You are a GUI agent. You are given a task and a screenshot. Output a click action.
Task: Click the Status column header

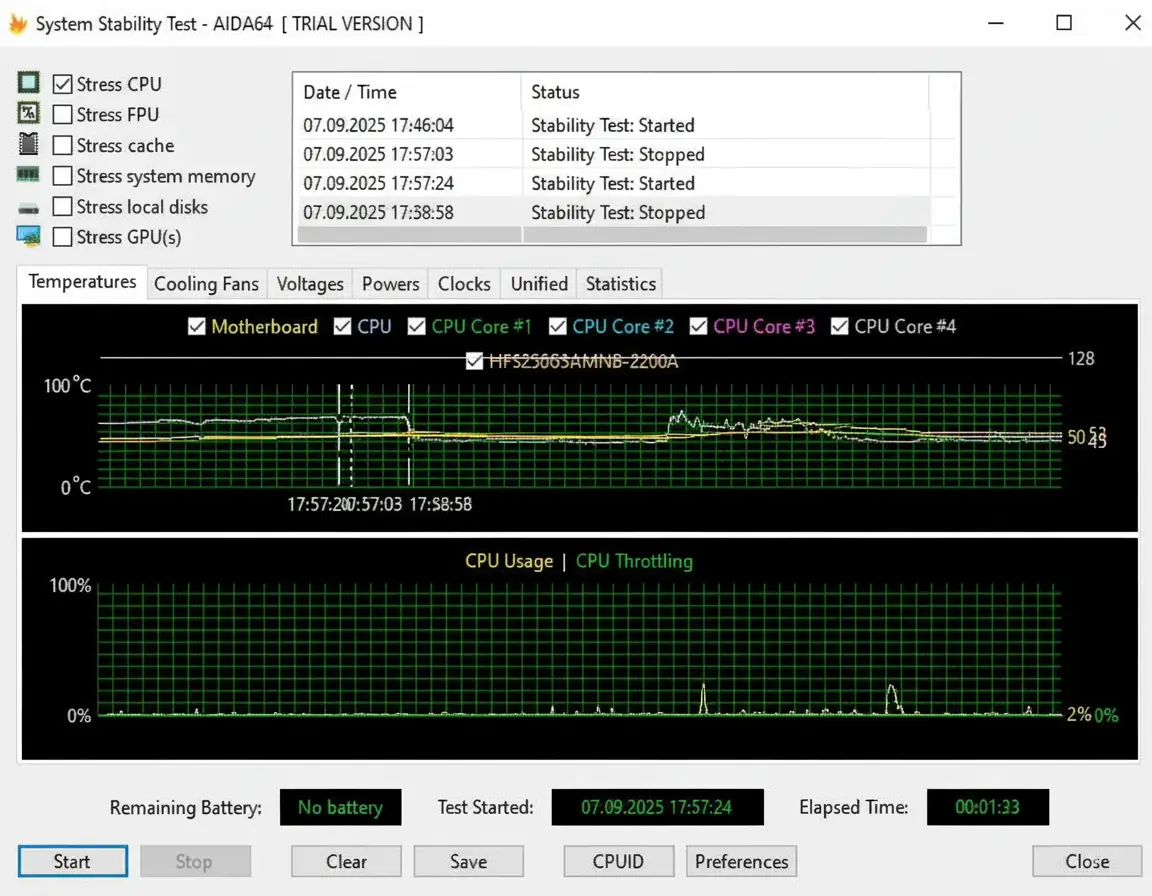pos(725,92)
